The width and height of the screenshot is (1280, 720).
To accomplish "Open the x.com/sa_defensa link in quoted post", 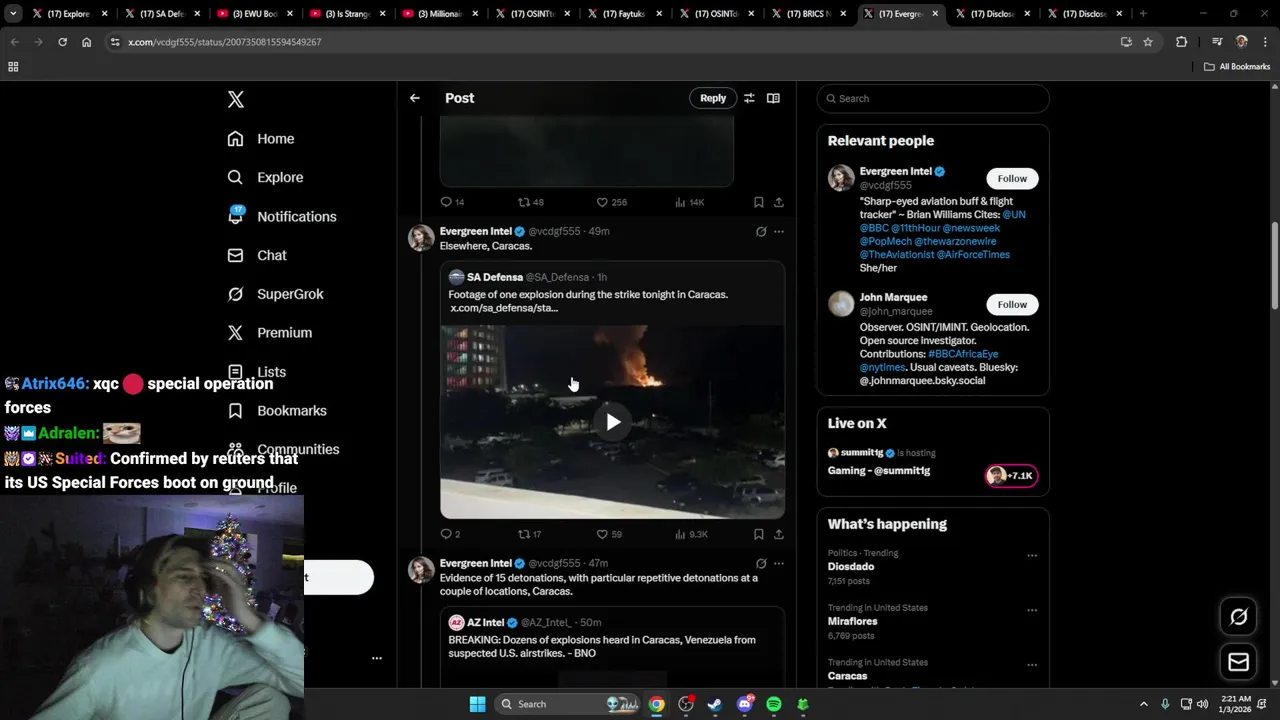I will [x=504, y=308].
